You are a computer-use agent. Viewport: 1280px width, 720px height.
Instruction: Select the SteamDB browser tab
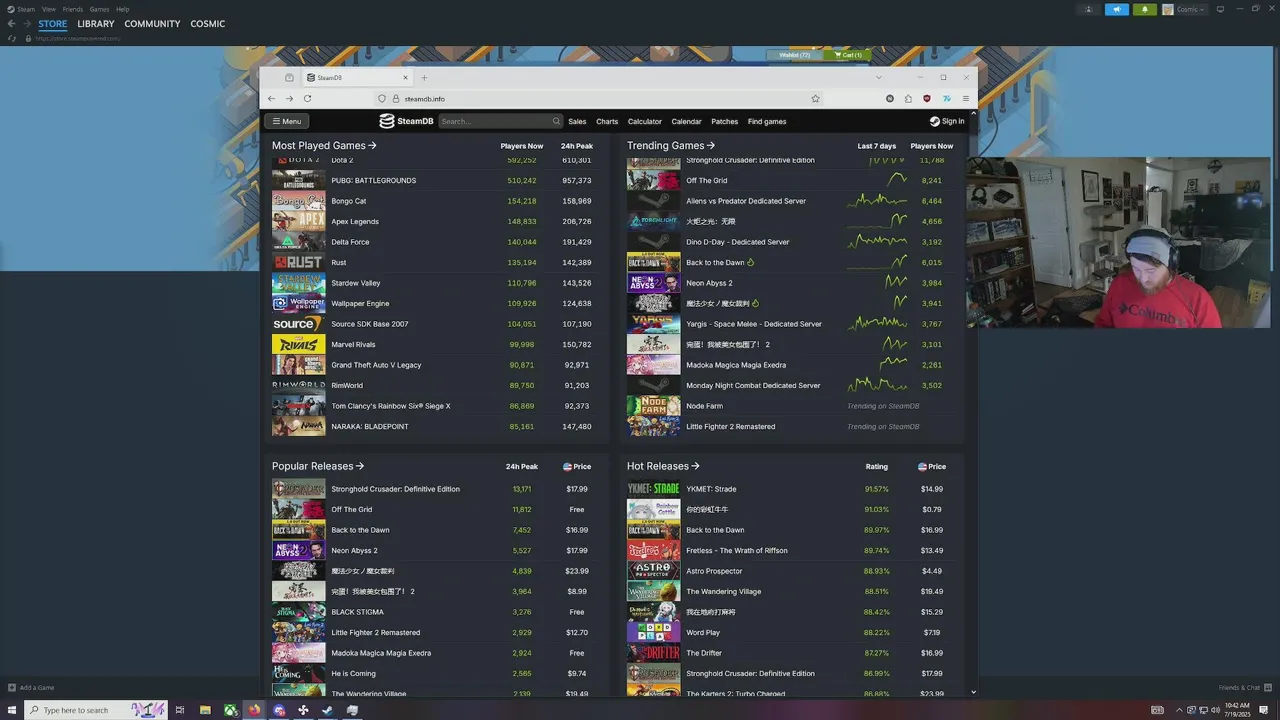pos(358,77)
